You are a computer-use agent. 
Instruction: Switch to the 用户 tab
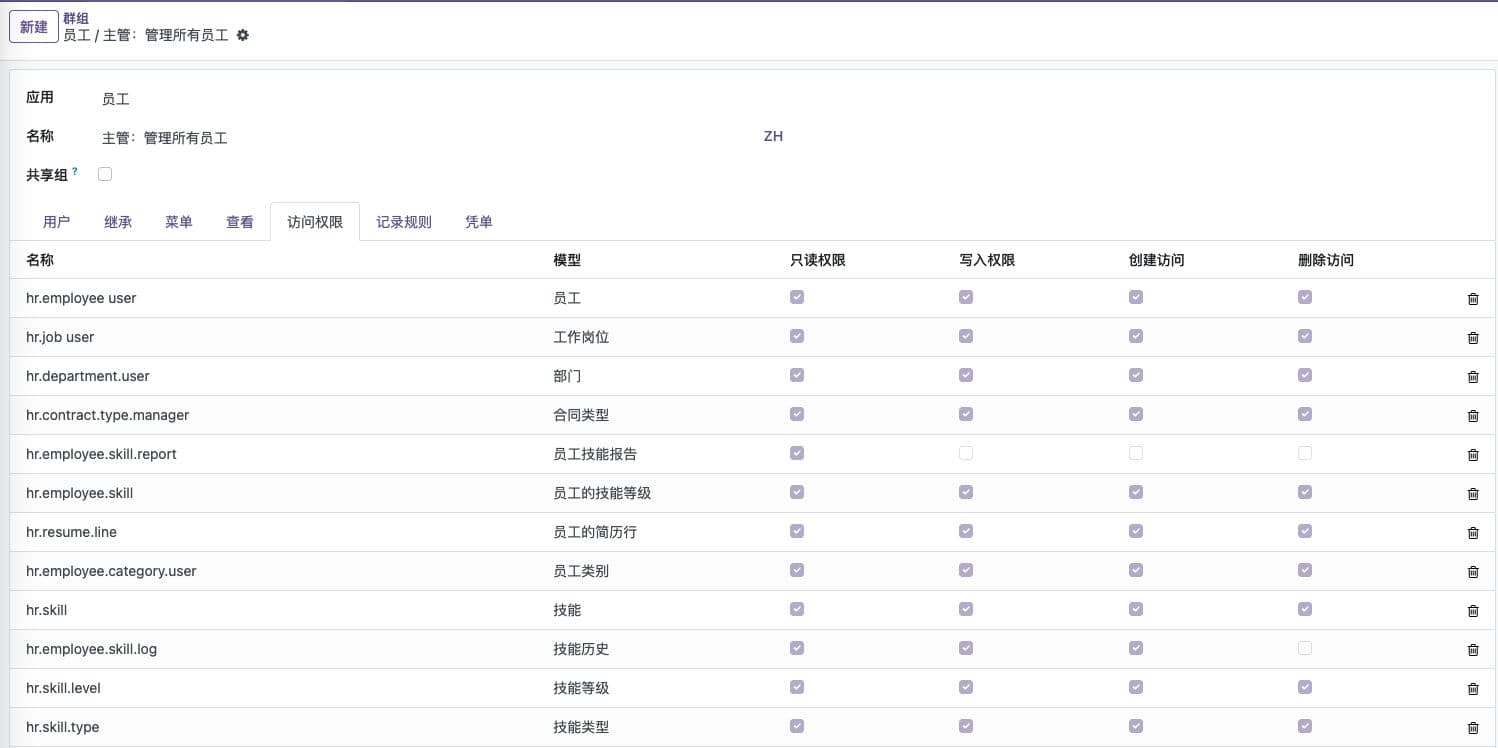click(57, 222)
